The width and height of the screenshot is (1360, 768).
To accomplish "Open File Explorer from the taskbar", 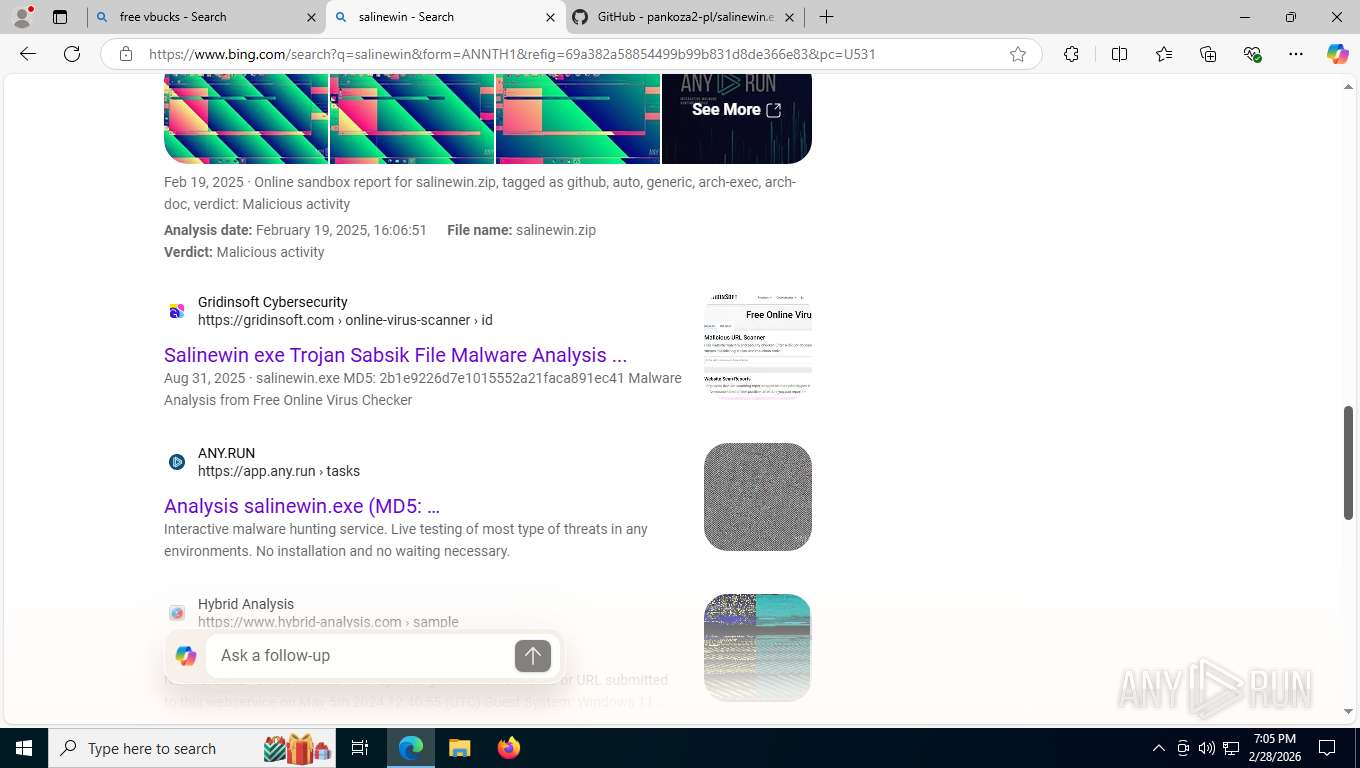I will (x=459, y=748).
